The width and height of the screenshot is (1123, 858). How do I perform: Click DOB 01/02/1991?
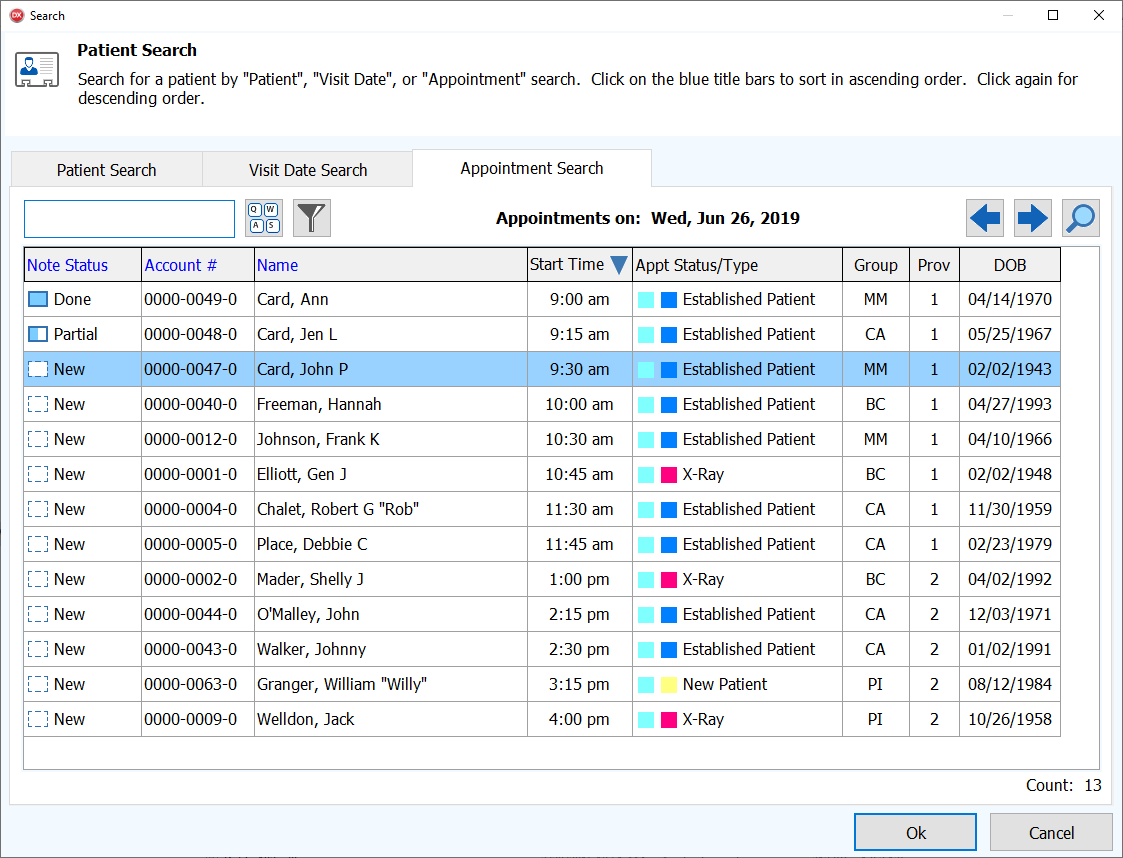point(1010,650)
